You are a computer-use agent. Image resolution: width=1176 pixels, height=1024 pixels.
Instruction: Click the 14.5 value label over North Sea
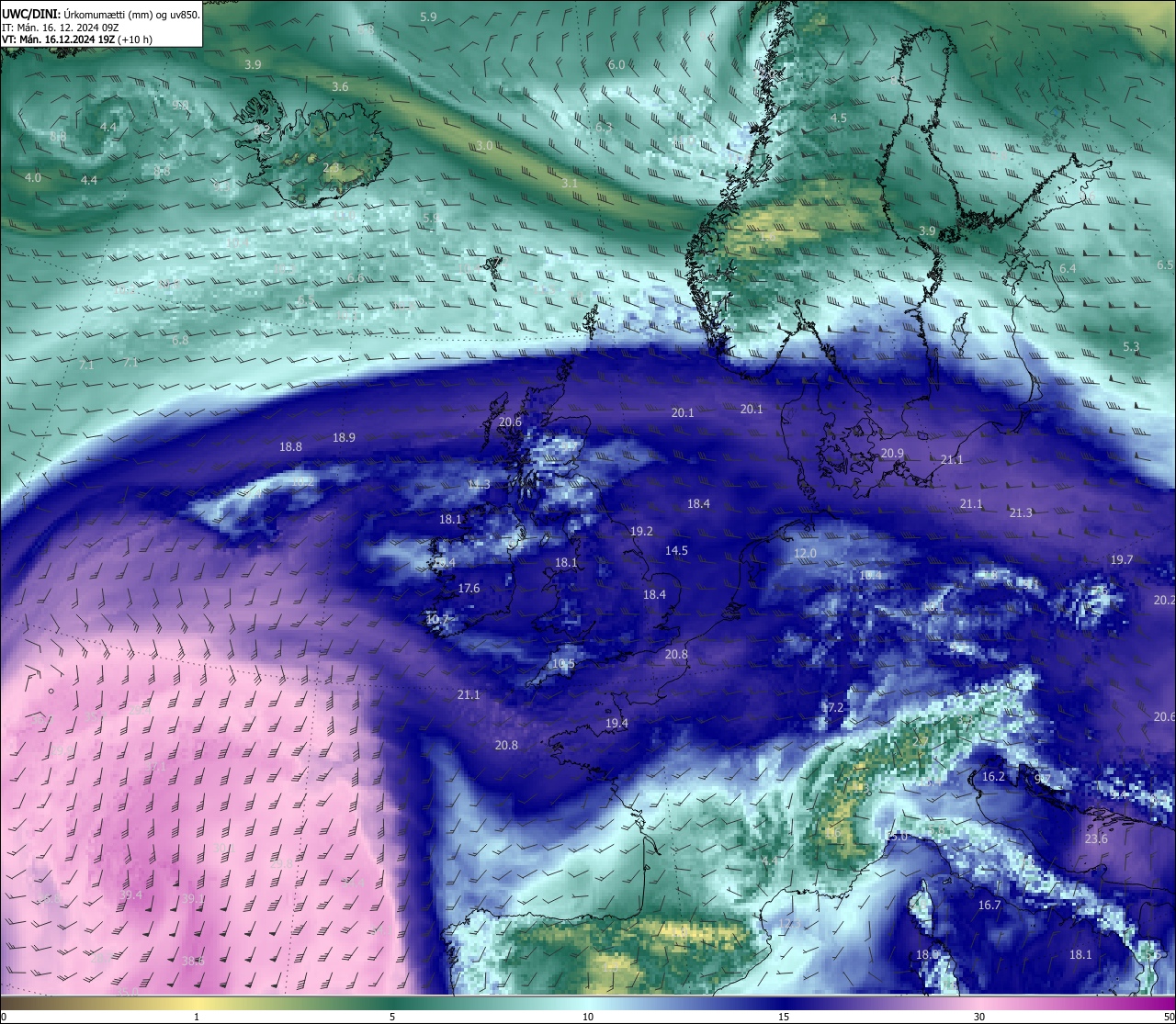tap(676, 550)
